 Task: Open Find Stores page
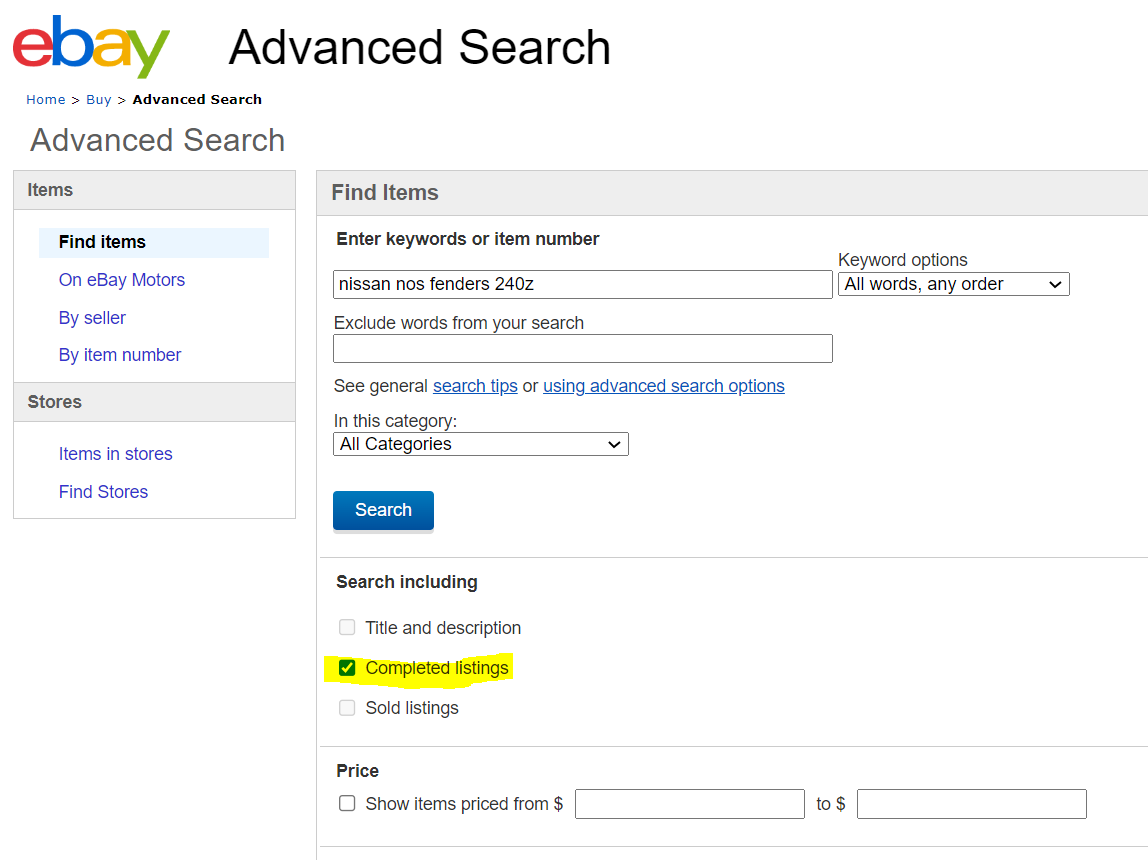103,492
